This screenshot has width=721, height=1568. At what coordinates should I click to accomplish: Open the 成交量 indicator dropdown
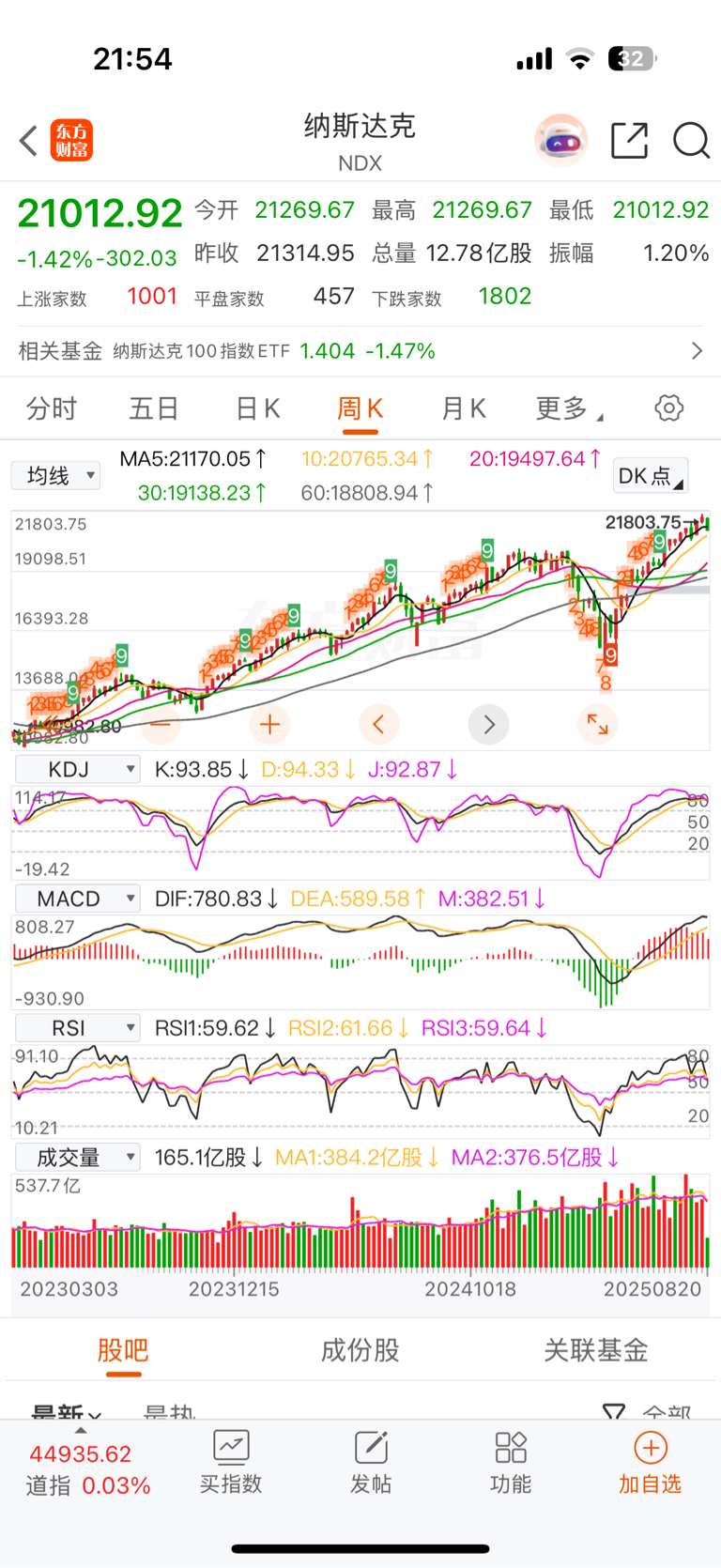coord(78,1158)
